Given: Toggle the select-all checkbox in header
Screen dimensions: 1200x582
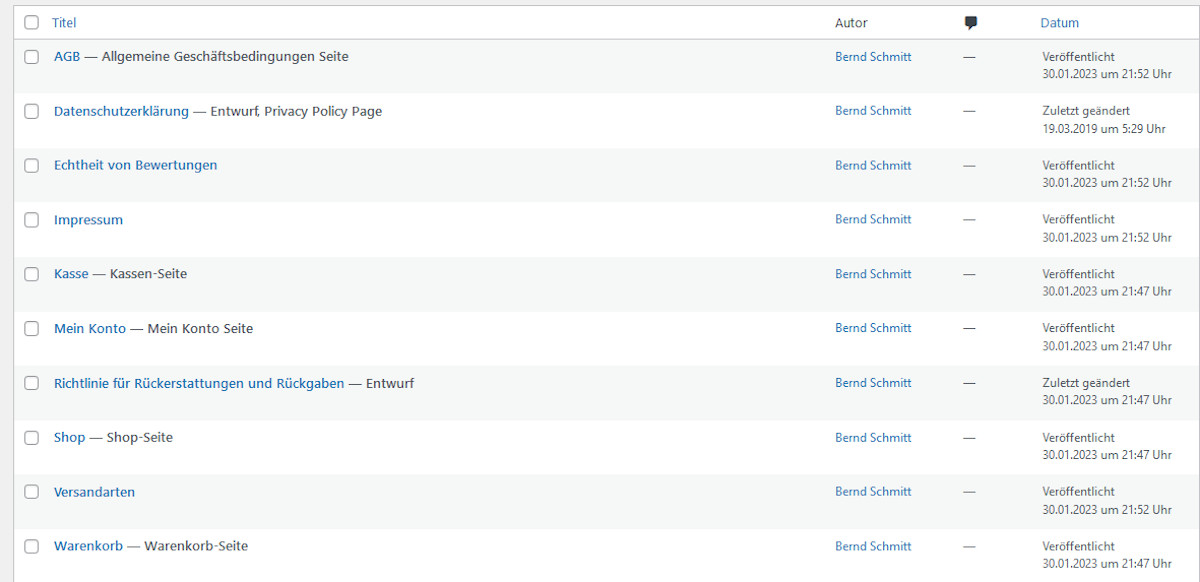Looking at the screenshot, I should point(32,22).
